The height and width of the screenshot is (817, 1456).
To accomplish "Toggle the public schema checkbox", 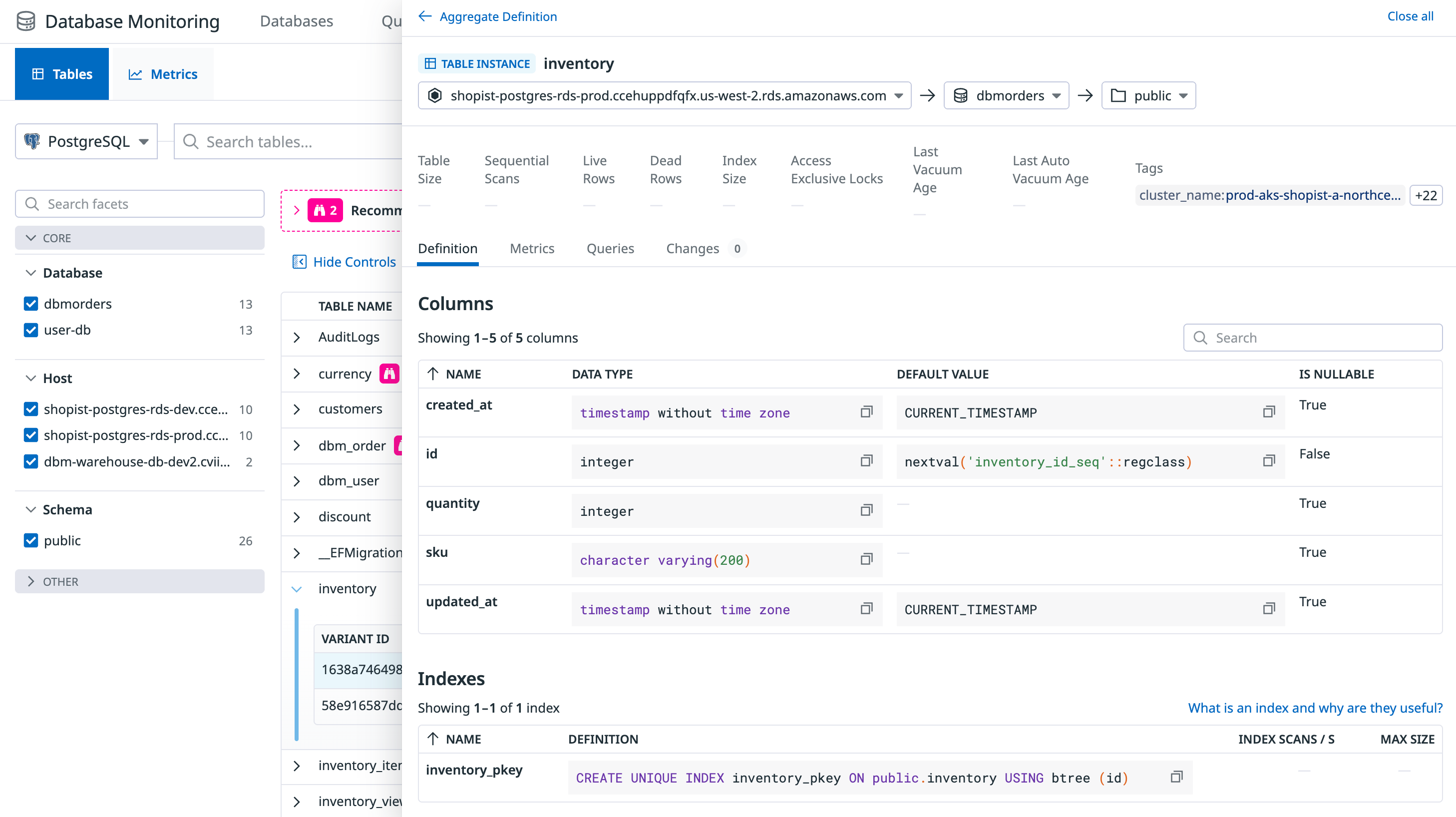I will click(x=31, y=540).
